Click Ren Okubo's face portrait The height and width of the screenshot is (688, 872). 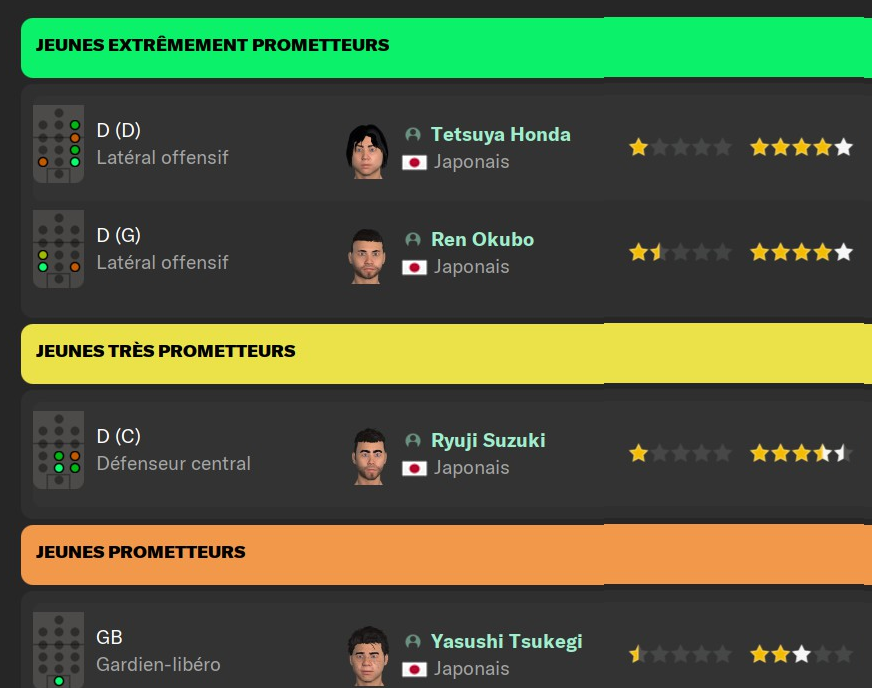pos(367,256)
